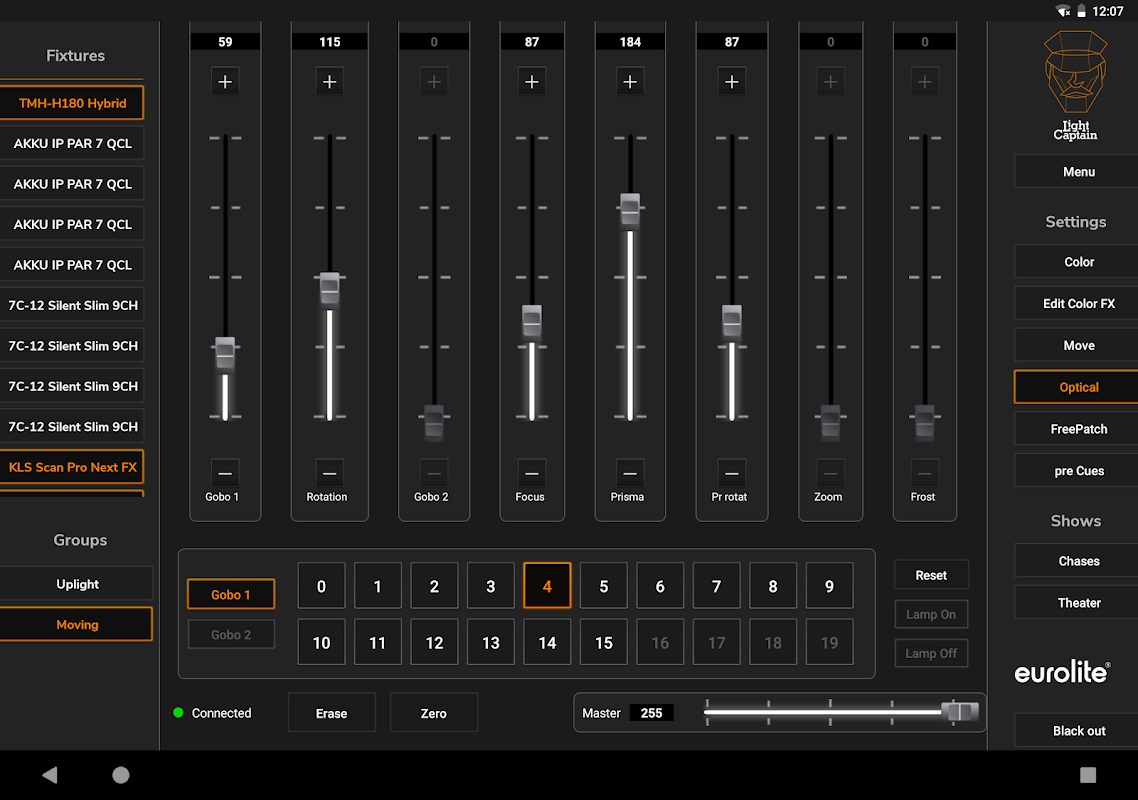Click the Gobo 1 fader knob
The image size is (1138, 800).
pos(225,354)
